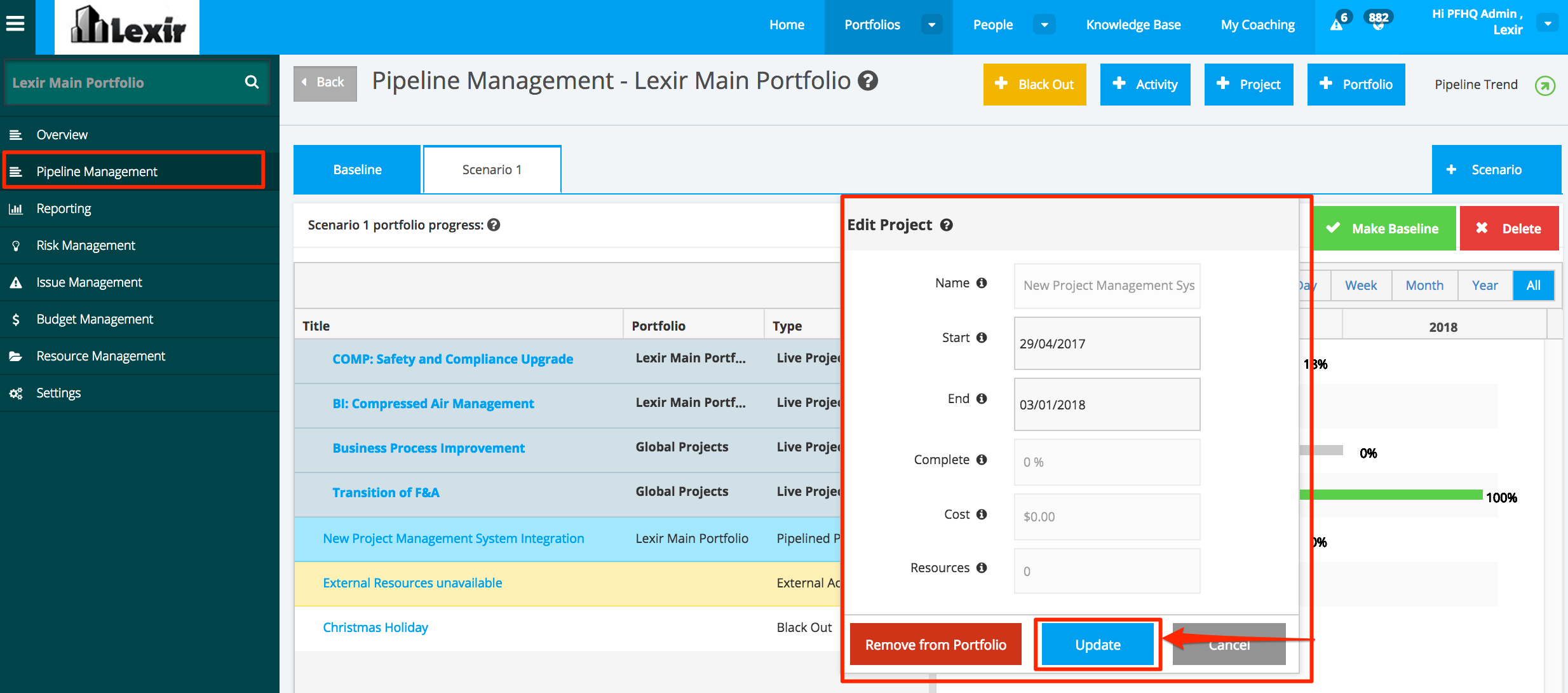
Task: Click info icon beside Resources label
Action: click(982, 568)
